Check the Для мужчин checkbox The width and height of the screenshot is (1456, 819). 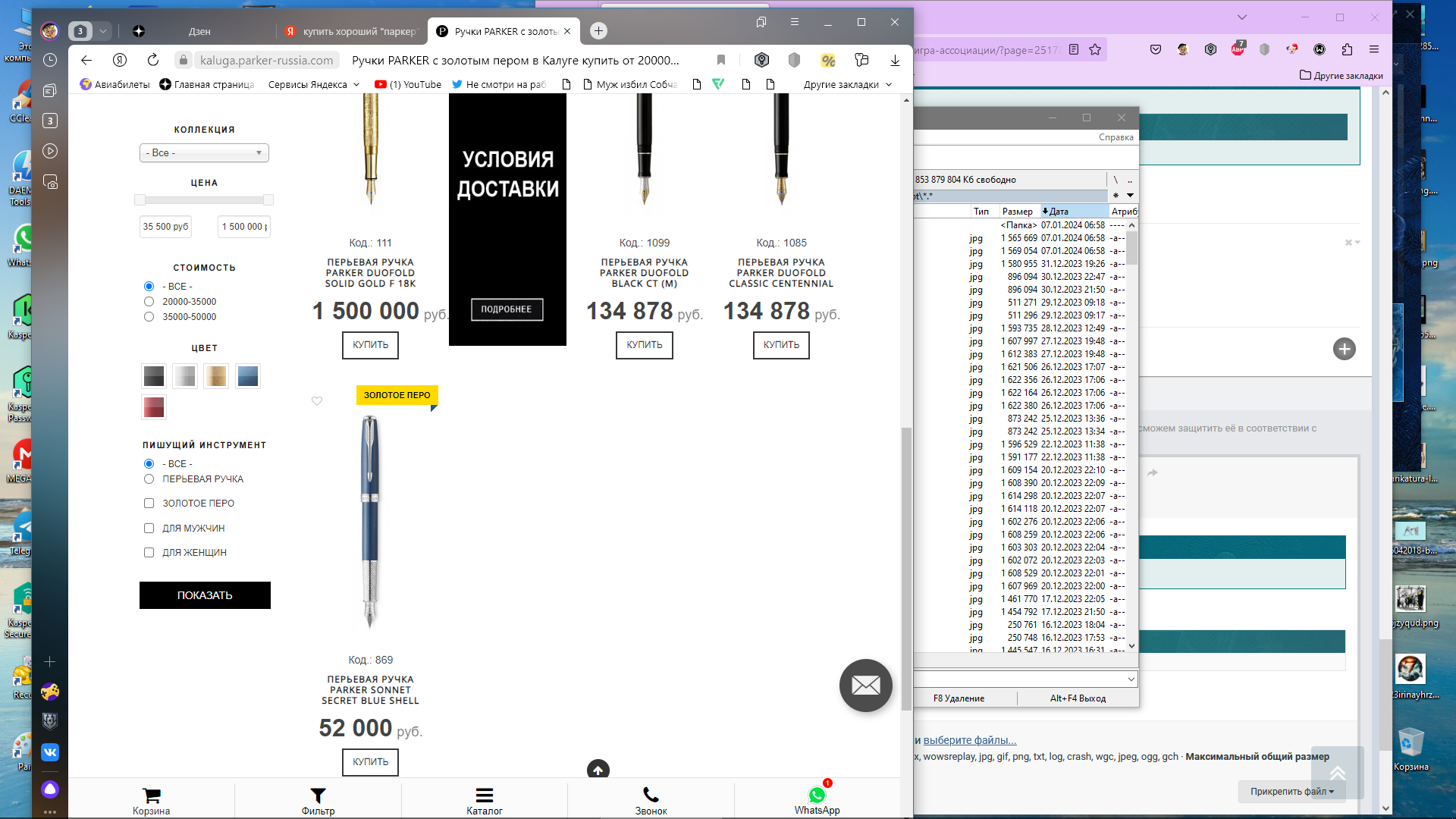pyautogui.click(x=149, y=529)
